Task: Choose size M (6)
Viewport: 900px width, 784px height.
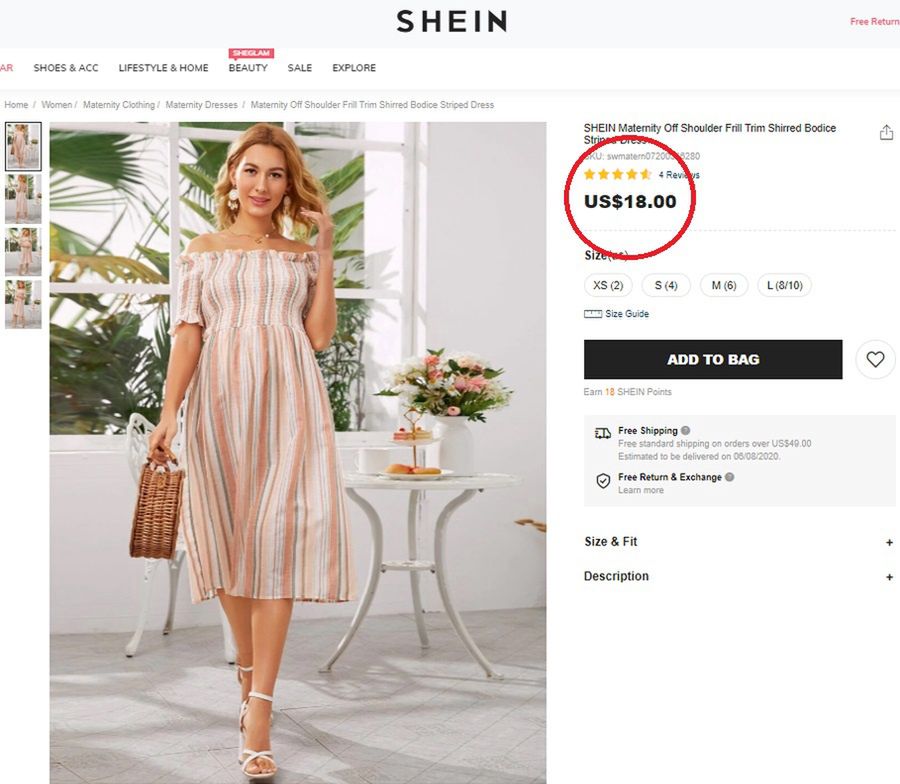Action: coord(724,286)
